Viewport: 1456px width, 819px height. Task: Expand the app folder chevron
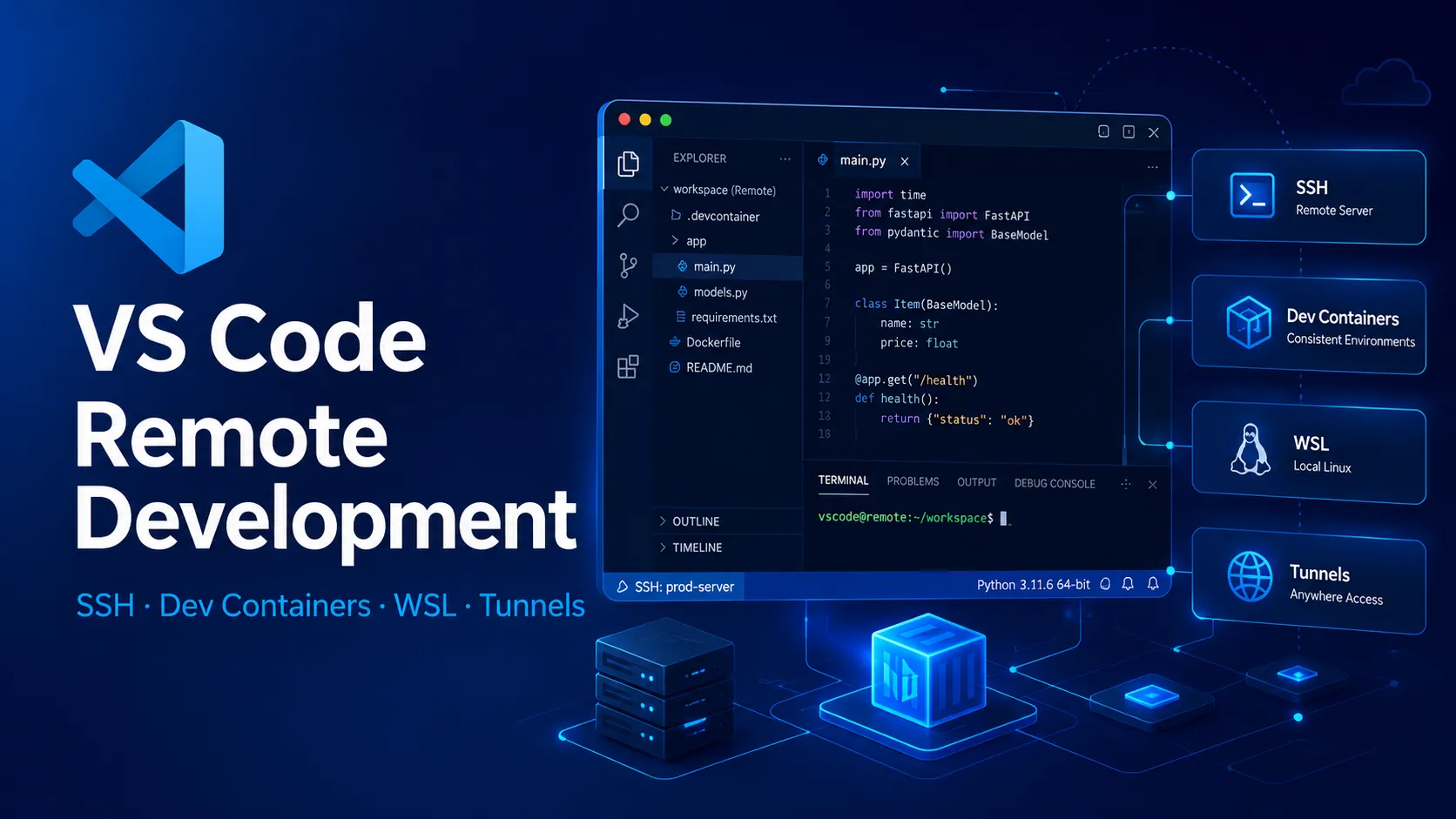tap(675, 240)
